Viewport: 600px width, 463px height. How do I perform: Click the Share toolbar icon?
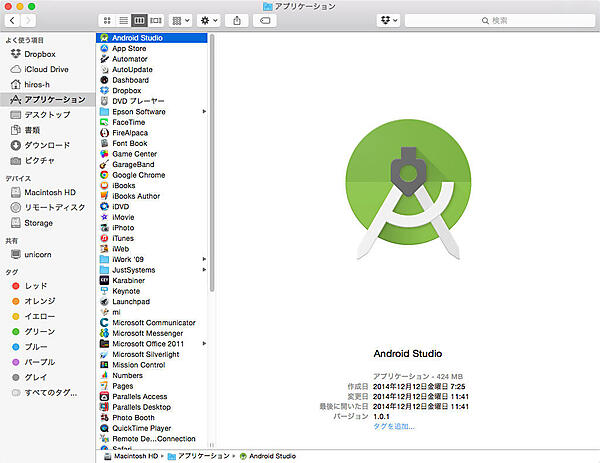point(236,20)
